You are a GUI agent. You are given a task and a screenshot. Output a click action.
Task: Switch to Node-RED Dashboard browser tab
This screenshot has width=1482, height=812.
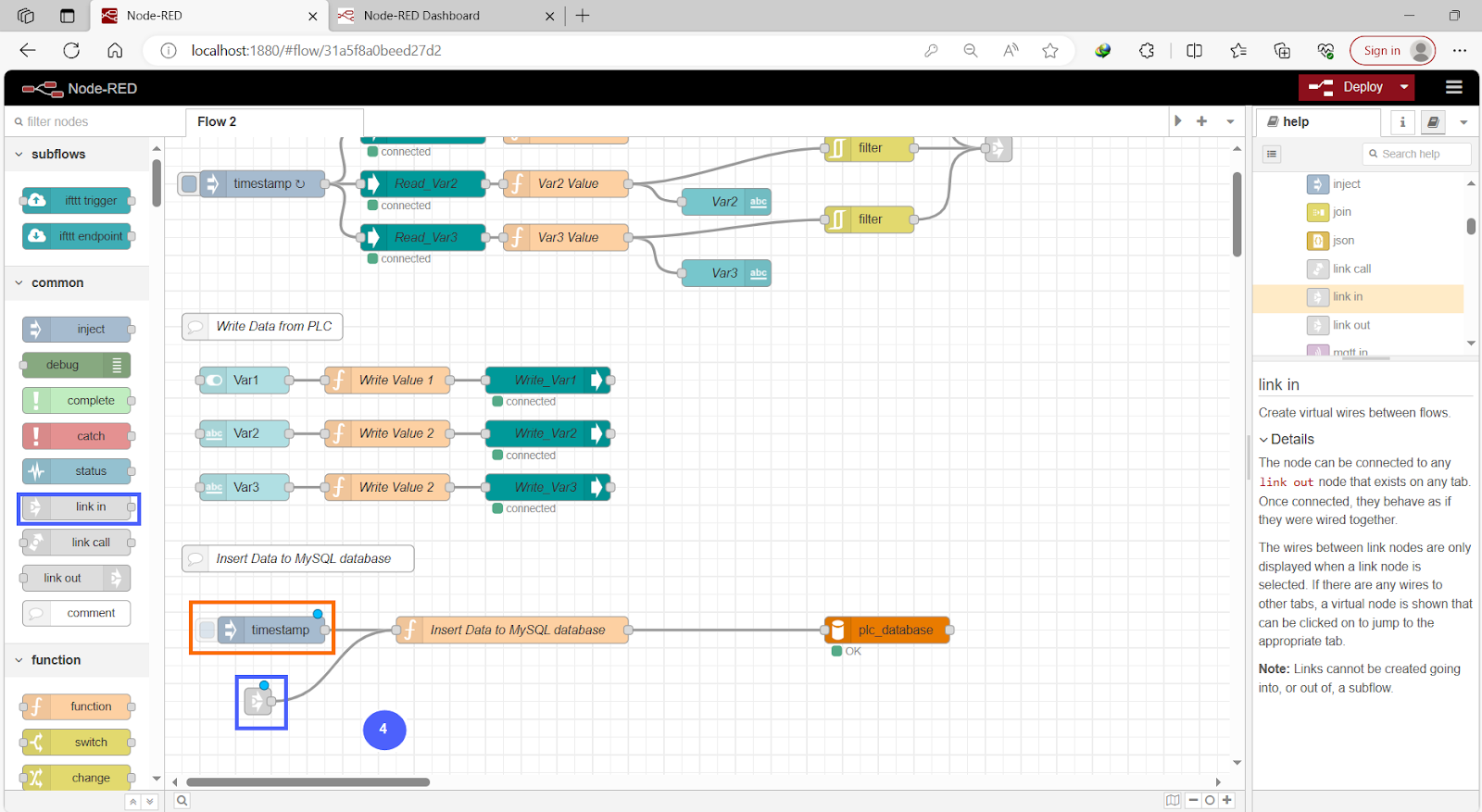tap(446, 16)
